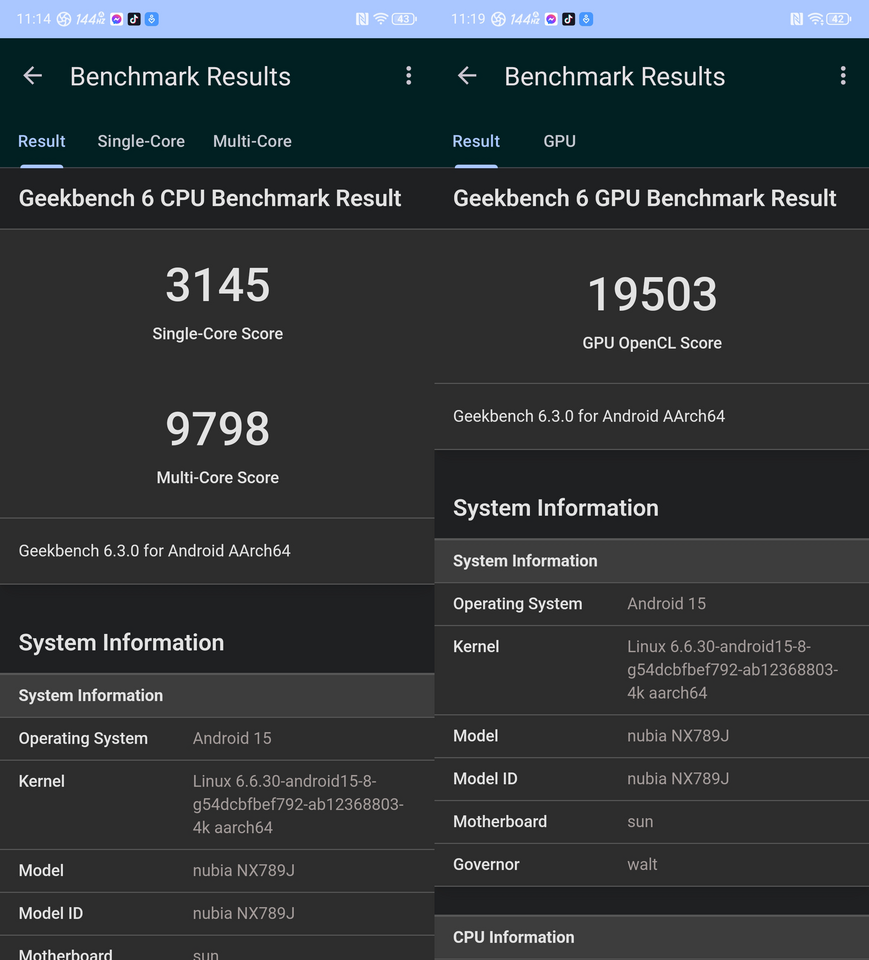Tap Single-Core Score label
This screenshot has height=960, width=869.
tap(217, 334)
